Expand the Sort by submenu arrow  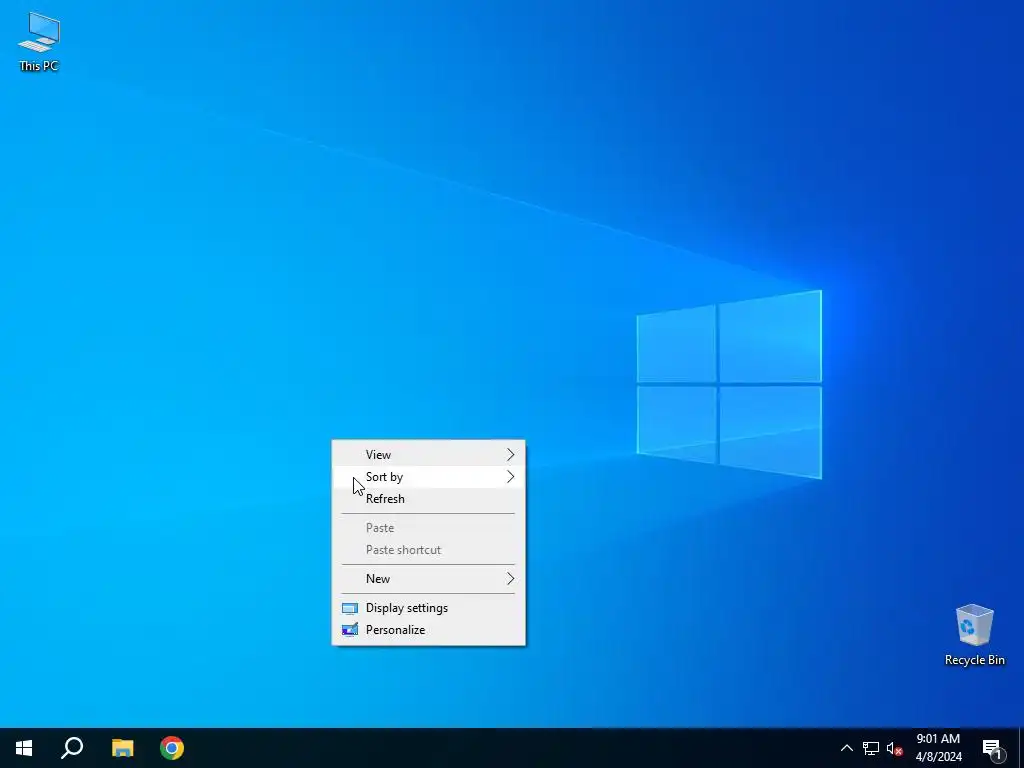coord(511,477)
